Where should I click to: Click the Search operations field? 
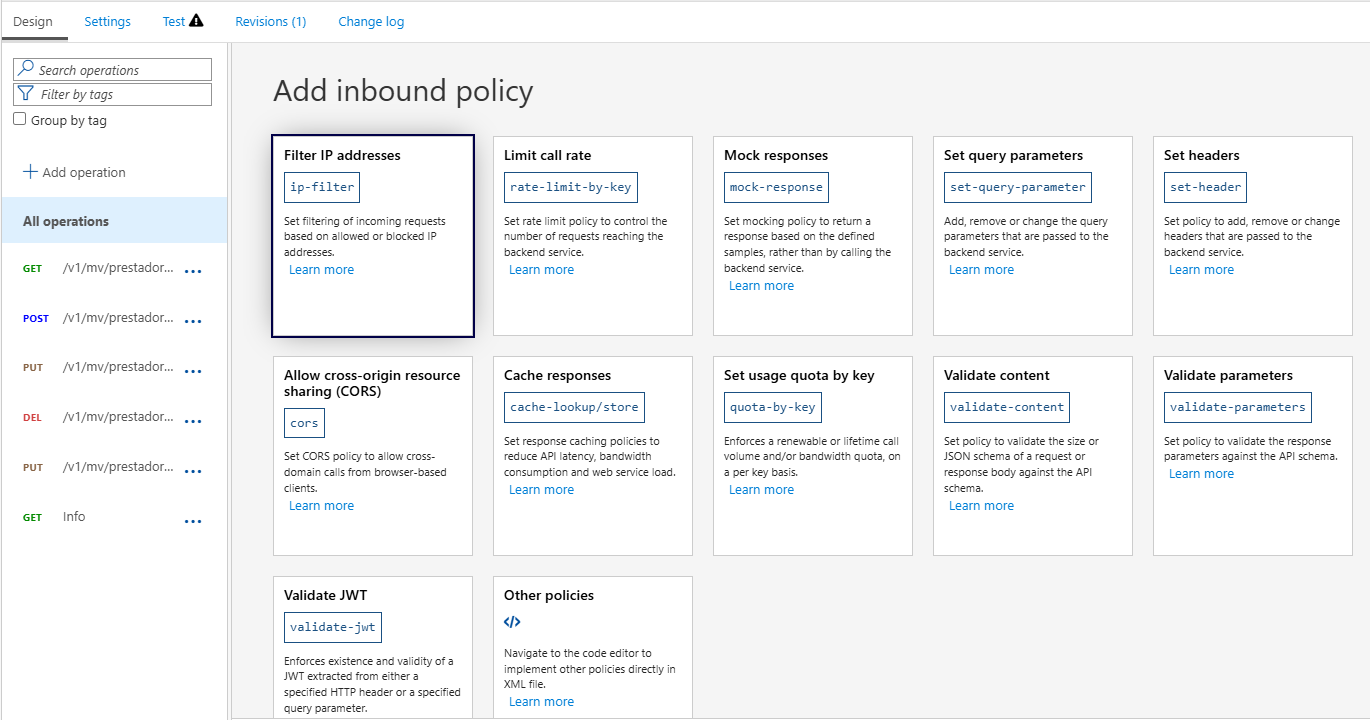[113, 70]
